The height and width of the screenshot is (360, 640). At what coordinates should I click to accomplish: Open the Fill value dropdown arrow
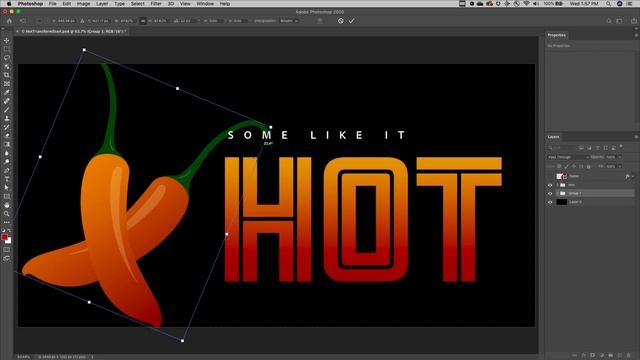click(620, 167)
